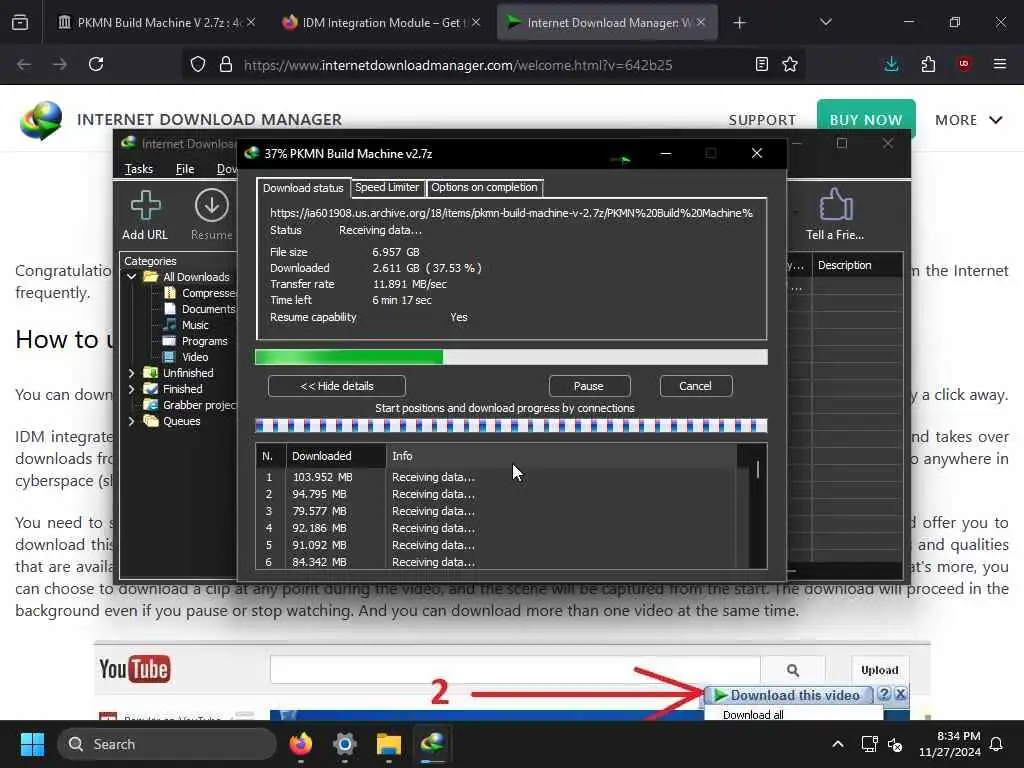Reload the current page
This screenshot has height=768, width=1024.
[x=96, y=64]
